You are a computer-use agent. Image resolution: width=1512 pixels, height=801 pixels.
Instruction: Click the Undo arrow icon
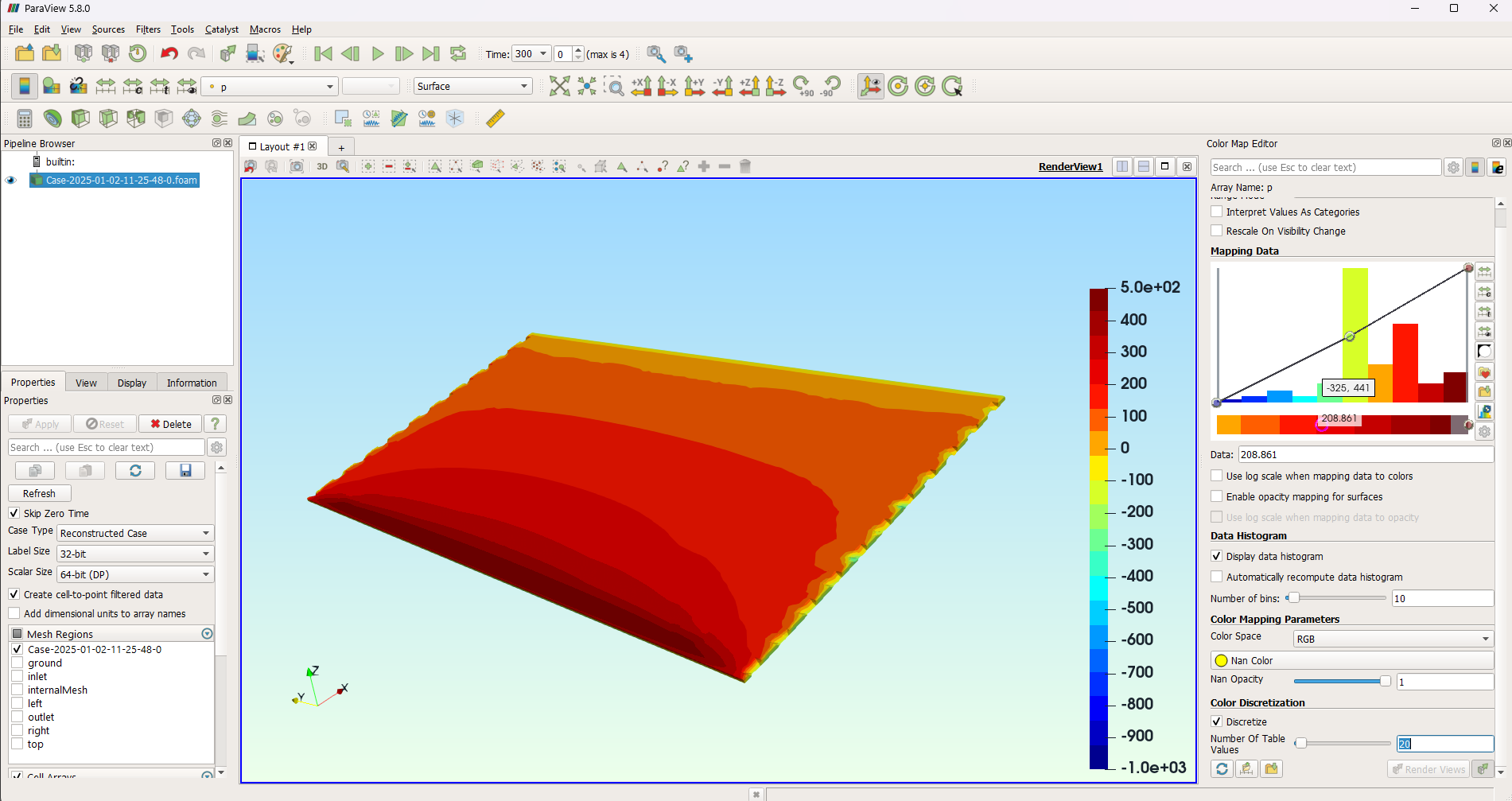tap(169, 53)
